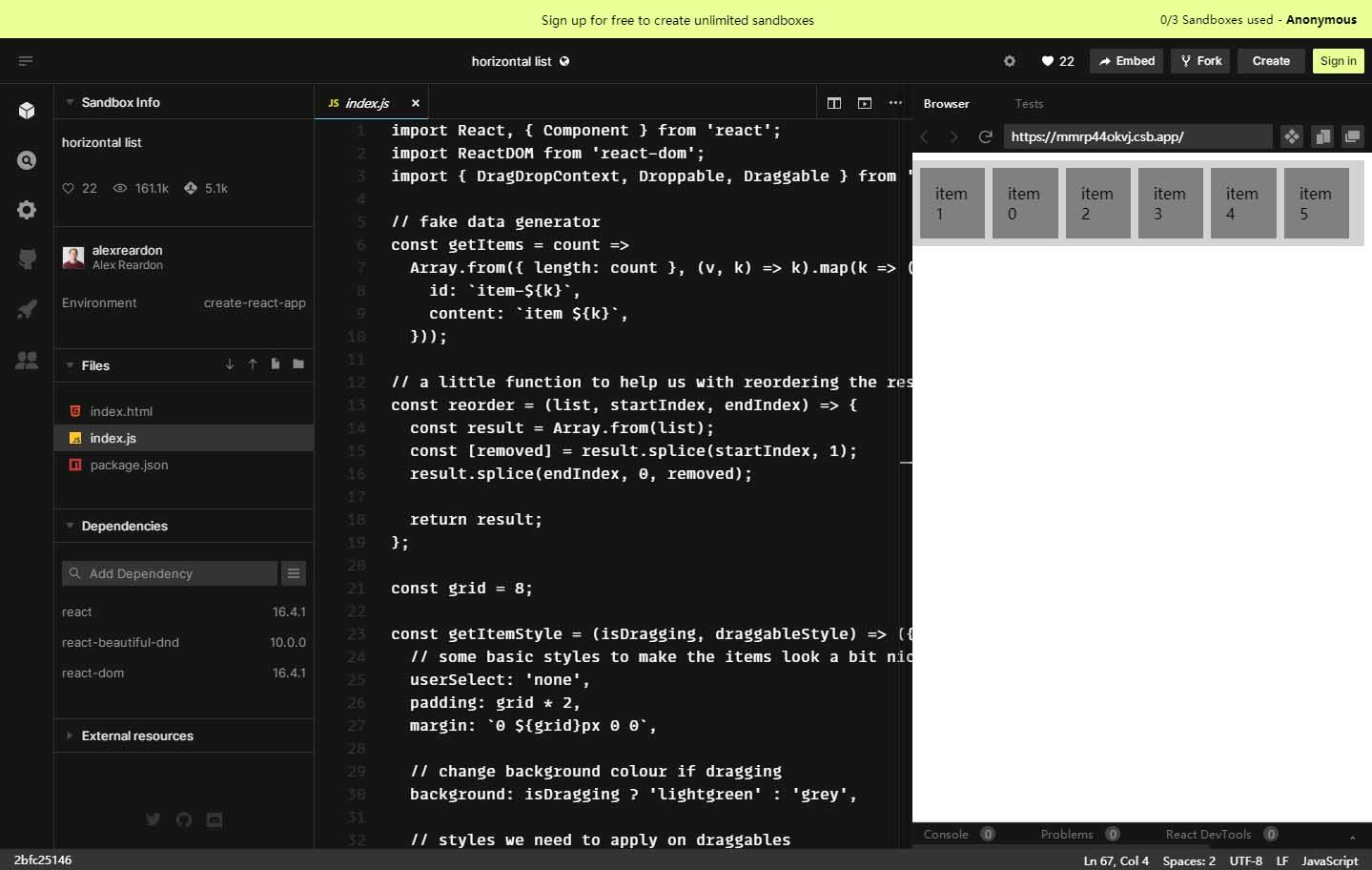Open Deployment rocket icon in sidebar
Viewport: 1372px width, 870px height.
coord(27,309)
